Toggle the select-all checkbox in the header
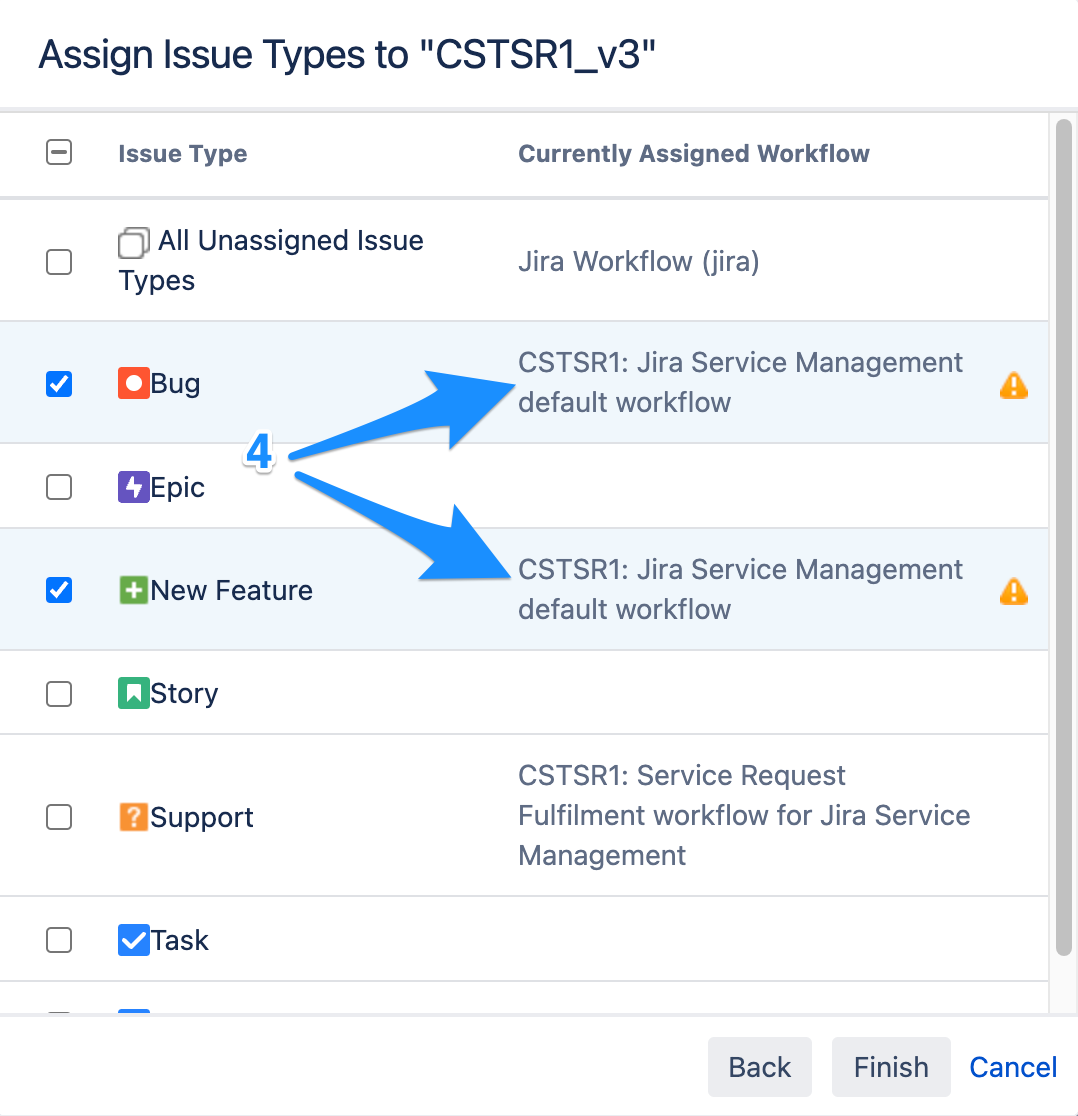The image size is (1078, 1116). [x=59, y=152]
